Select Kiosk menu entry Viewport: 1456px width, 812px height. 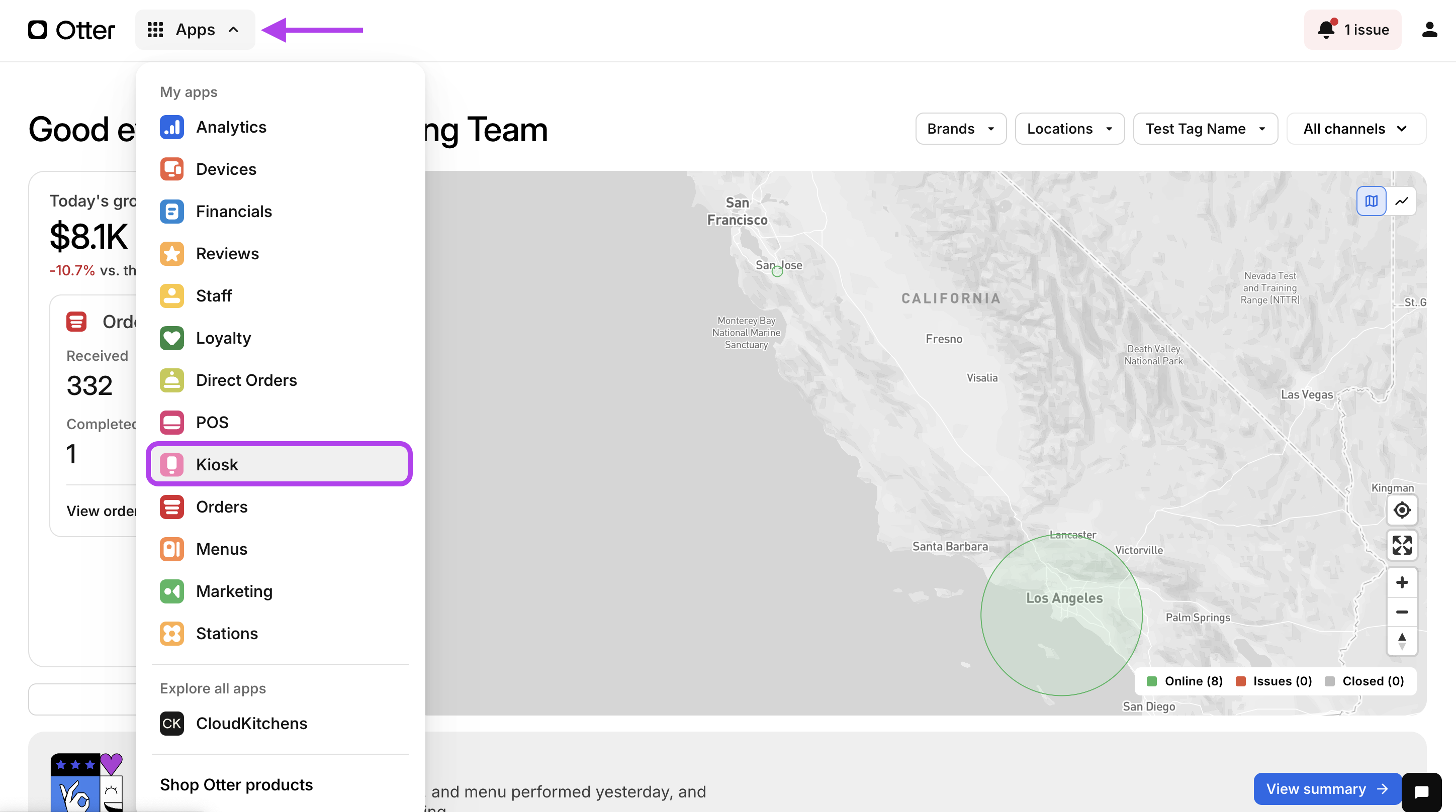(x=279, y=464)
